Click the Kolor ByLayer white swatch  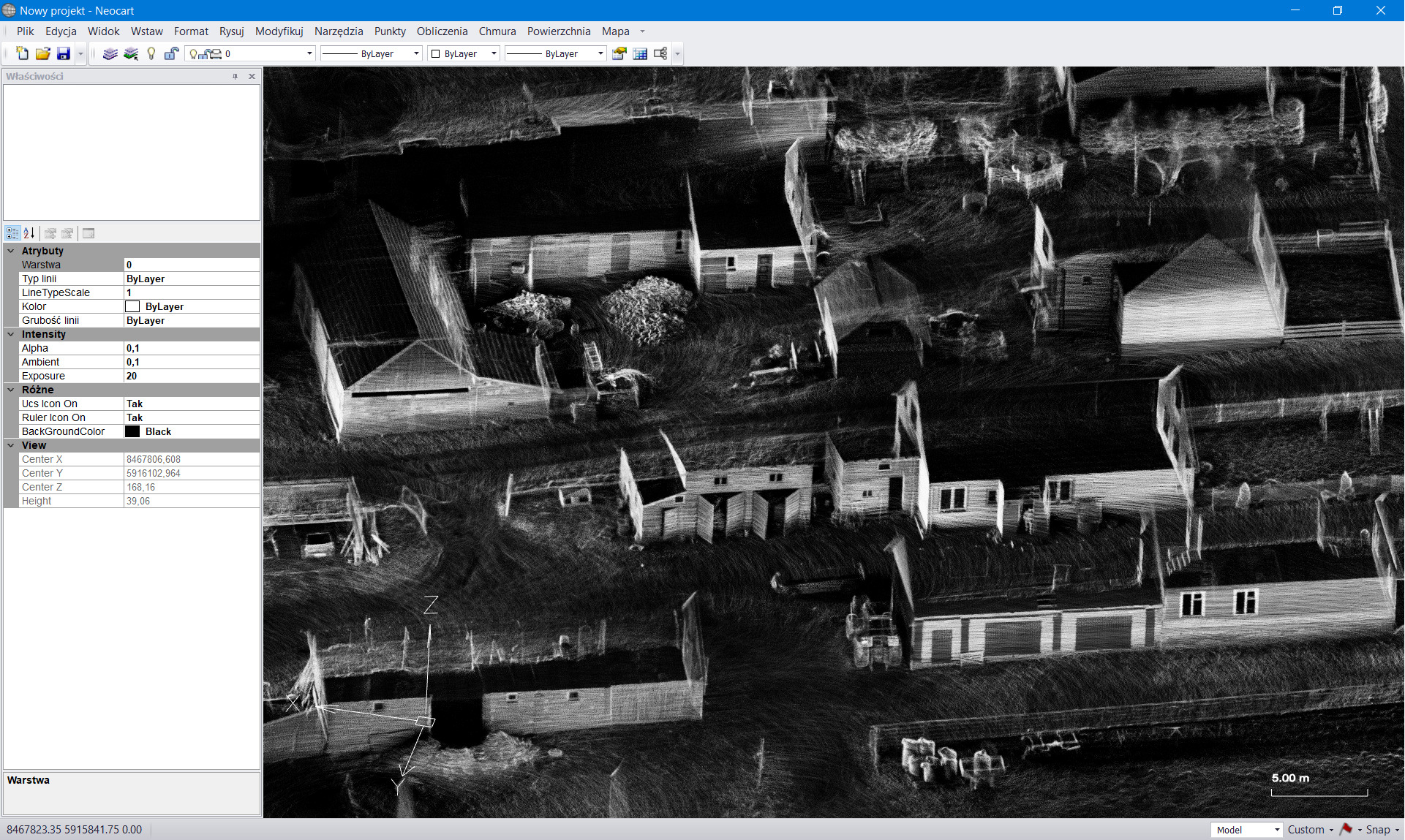132,306
